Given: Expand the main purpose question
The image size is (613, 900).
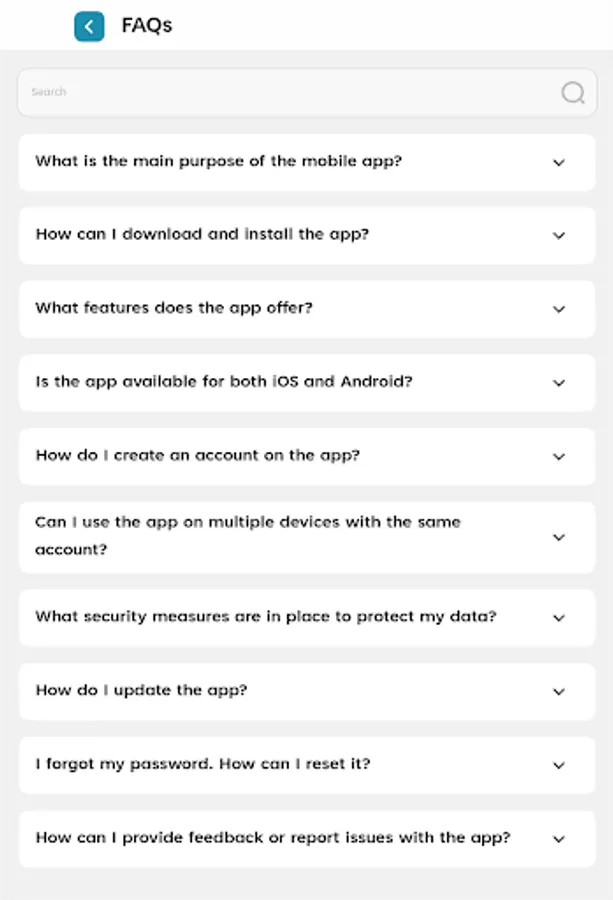Looking at the screenshot, I should (559, 162).
